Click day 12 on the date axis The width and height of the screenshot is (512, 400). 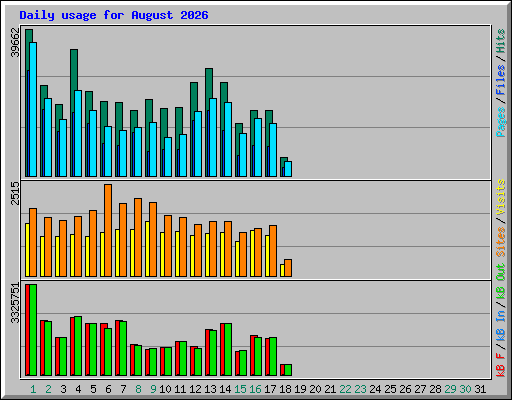195,389
